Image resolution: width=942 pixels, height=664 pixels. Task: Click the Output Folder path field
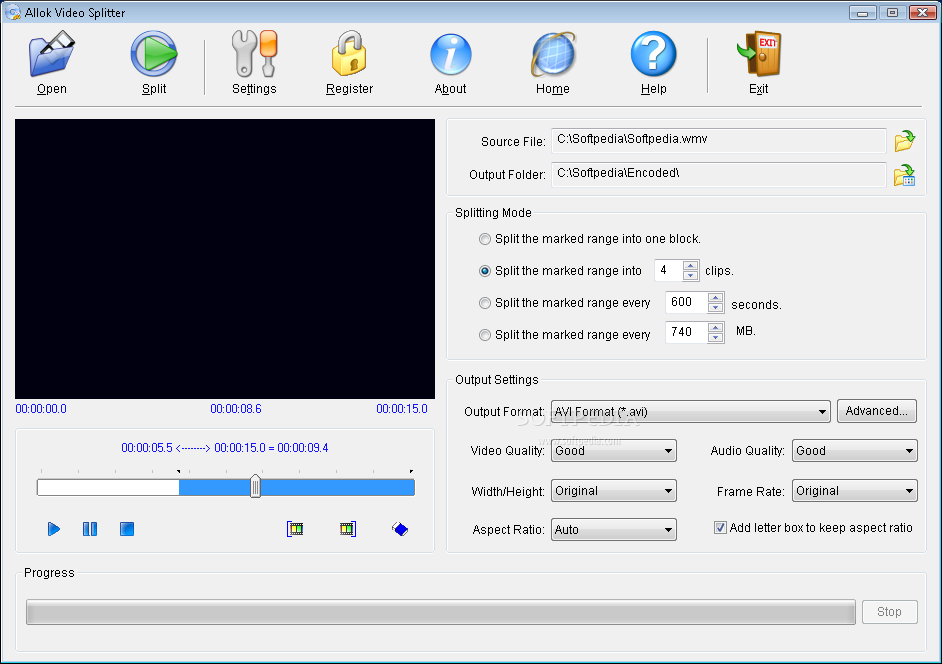[x=719, y=174]
